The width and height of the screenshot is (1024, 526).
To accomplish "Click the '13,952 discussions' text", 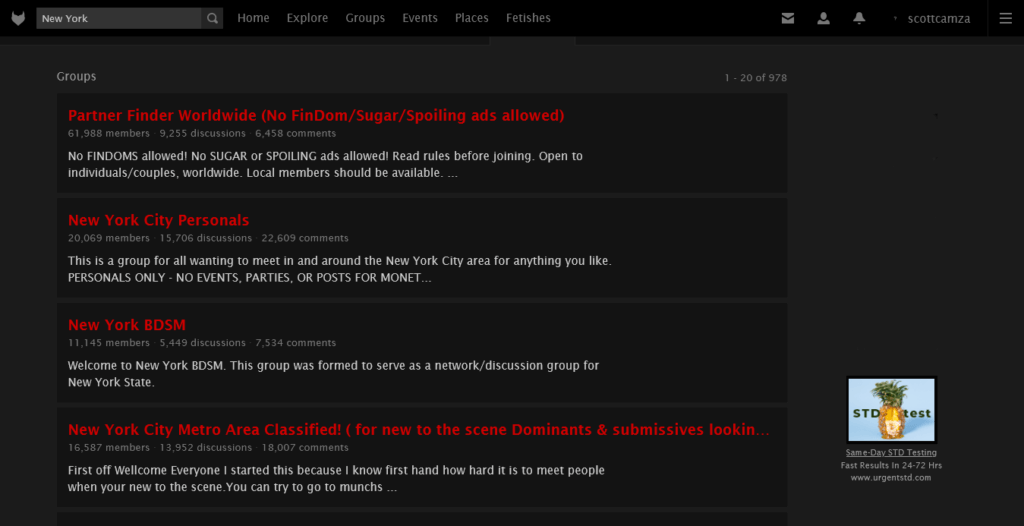I will (x=206, y=448).
